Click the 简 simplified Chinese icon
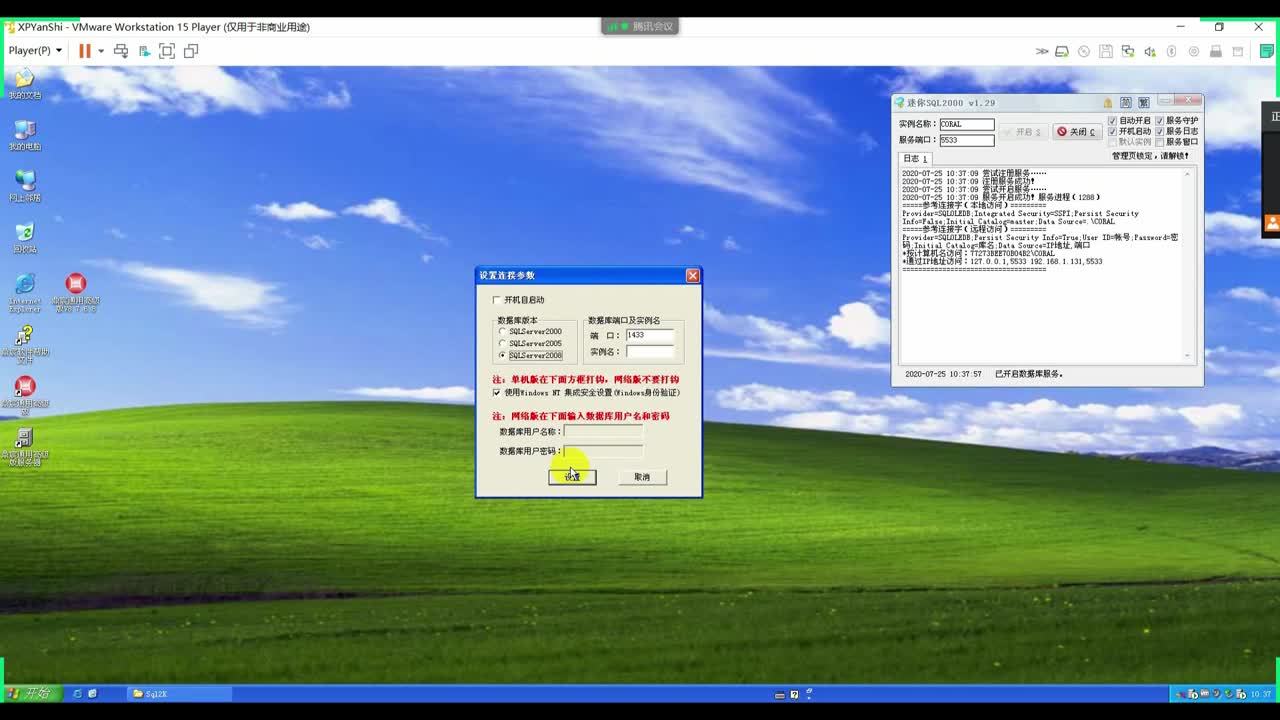 [1126, 103]
